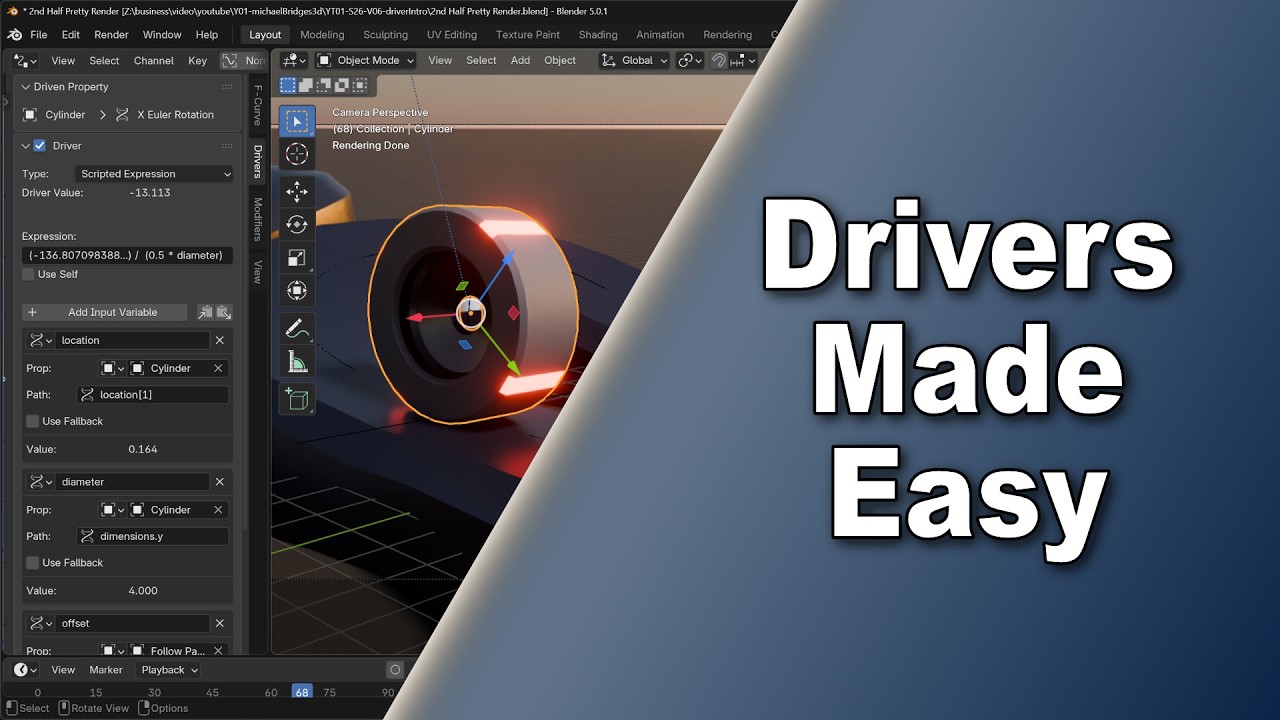
Task: Toggle the snapping magnet button
Action: coord(718,60)
